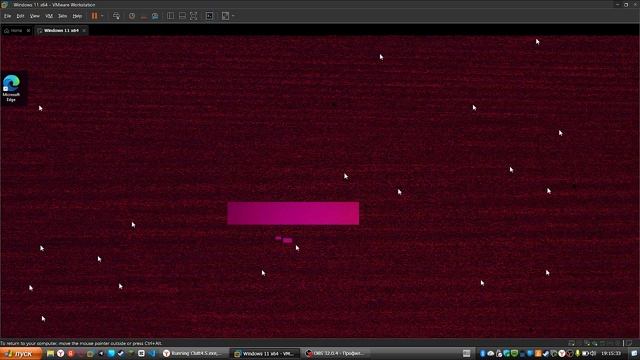
Task: Open the volume control tray icon
Action: tap(593, 353)
